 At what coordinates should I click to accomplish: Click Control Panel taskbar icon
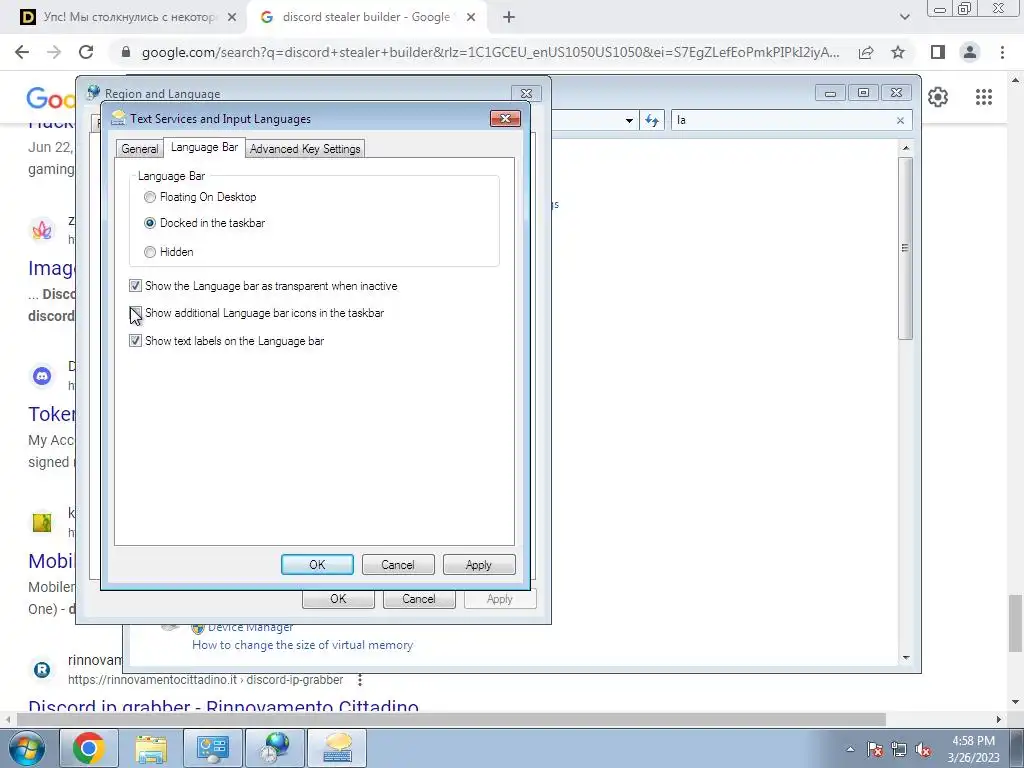pyautogui.click(x=213, y=748)
